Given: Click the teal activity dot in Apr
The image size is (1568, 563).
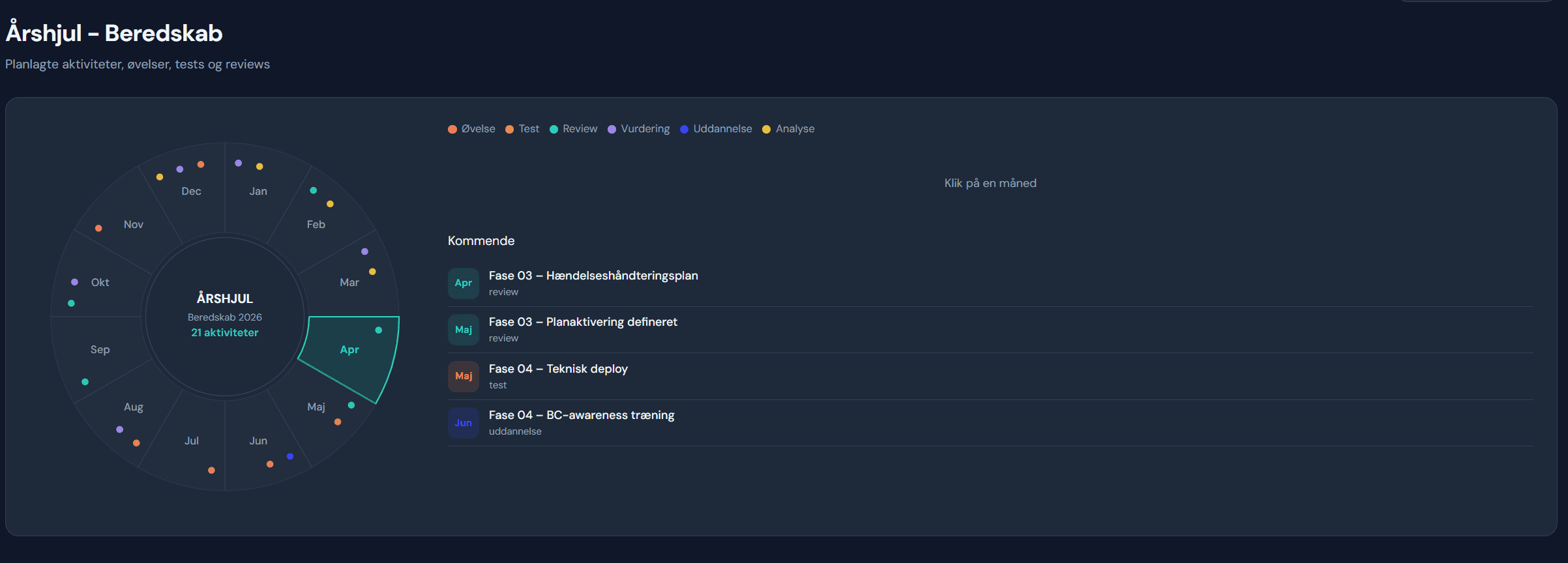Looking at the screenshot, I should [x=379, y=330].
